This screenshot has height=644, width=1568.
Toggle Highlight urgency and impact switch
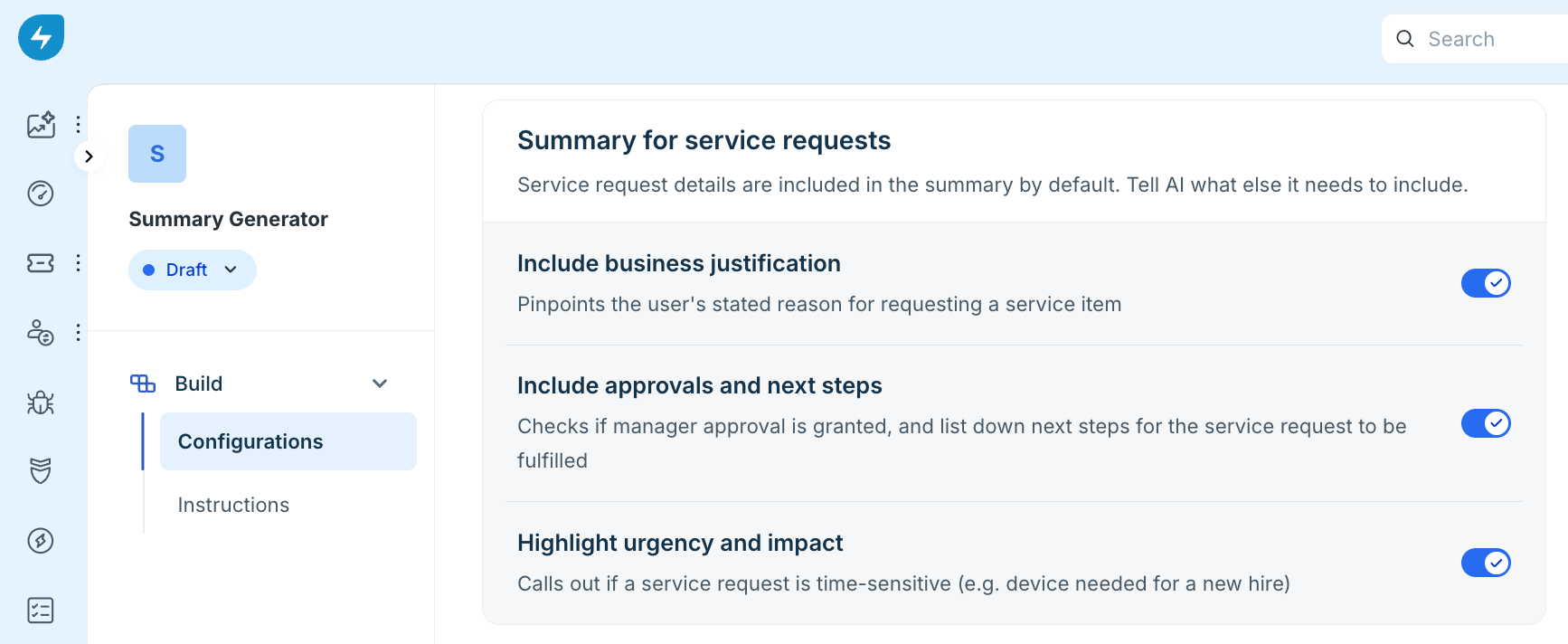click(1486, 563)
